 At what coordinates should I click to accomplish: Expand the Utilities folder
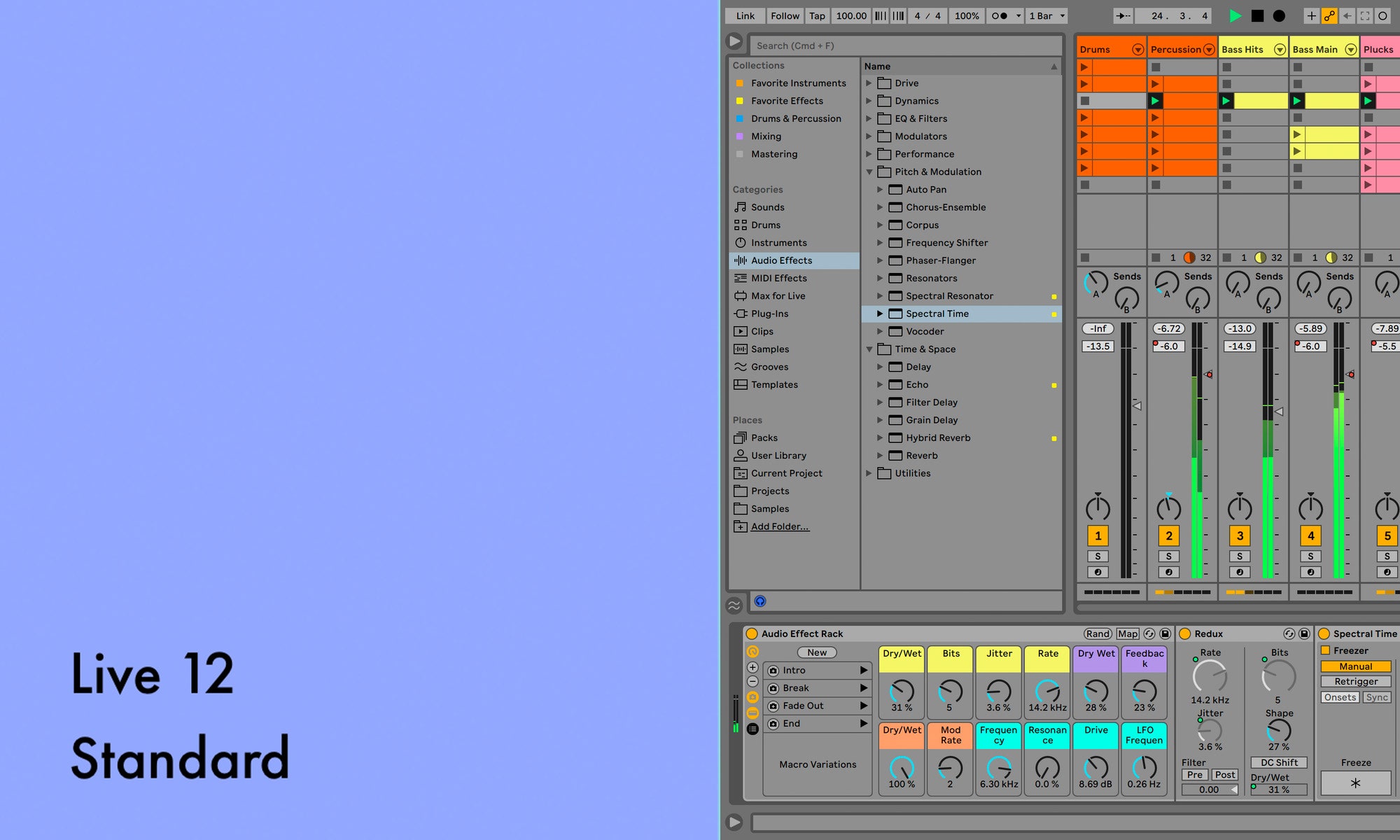[x=869, y=473]
